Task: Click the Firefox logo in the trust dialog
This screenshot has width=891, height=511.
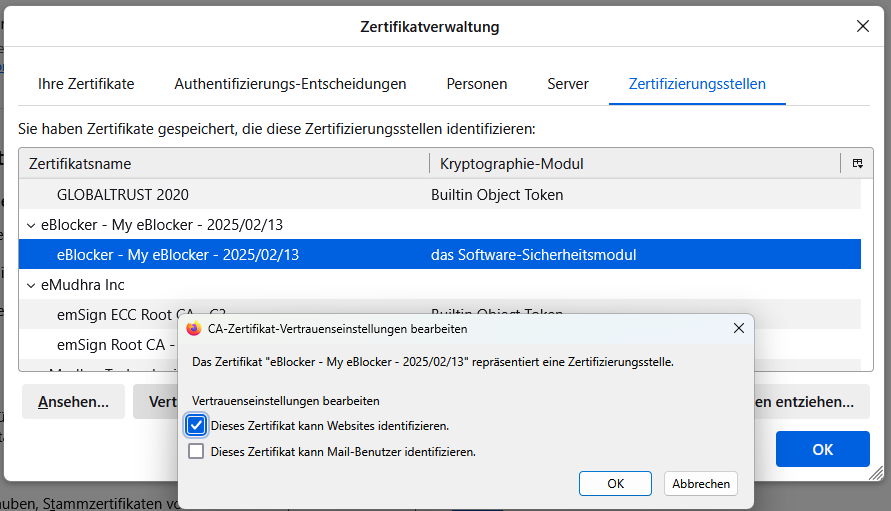Action: 194,329
